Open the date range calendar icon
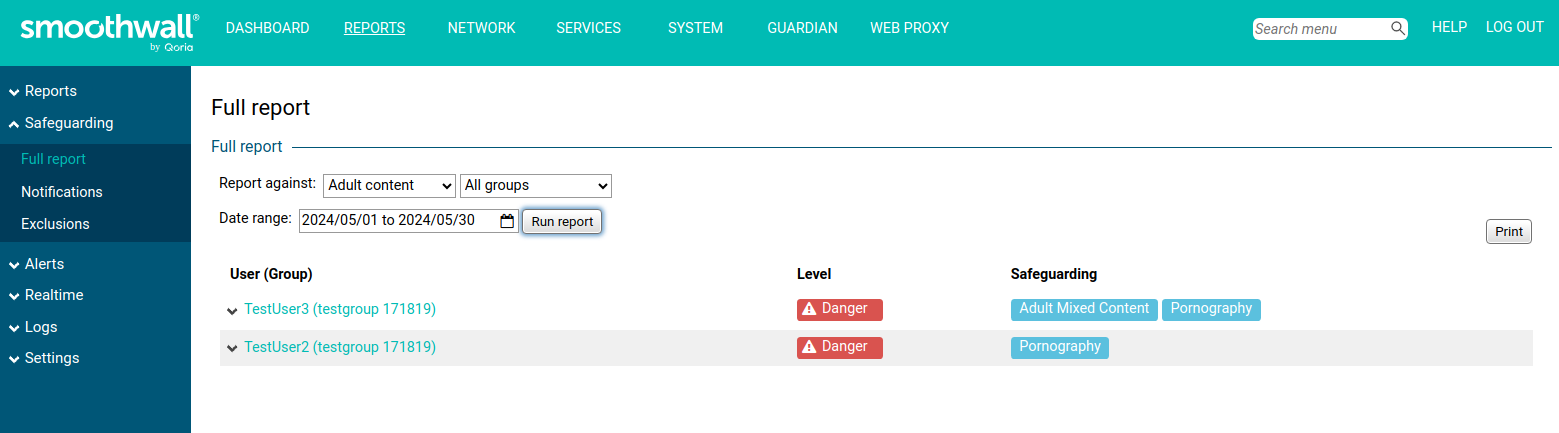This screenshot has width=1559, height=433. pyautogui.click(x=507, y=221)
